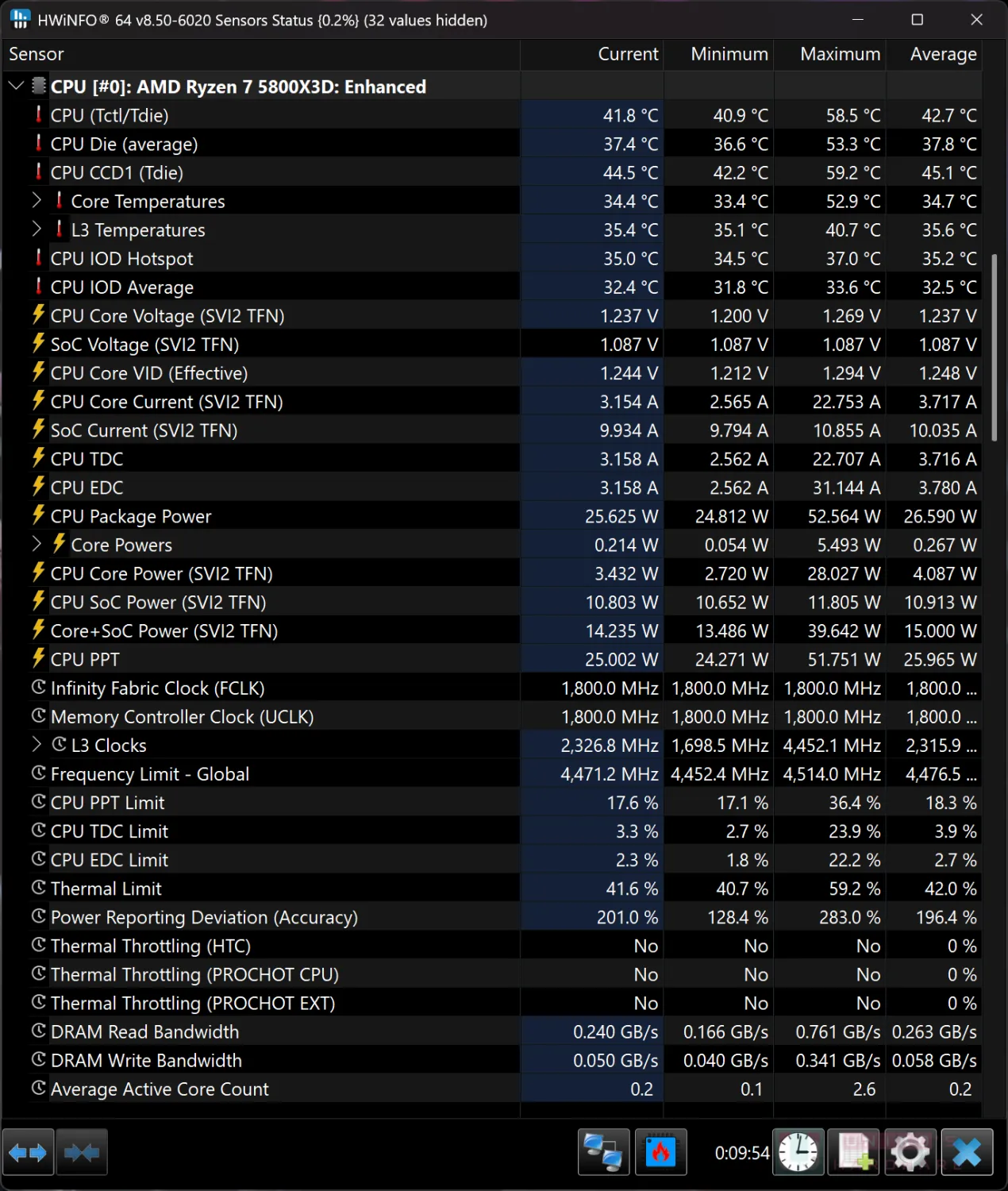
Task: Click the Sensor column header
Action: [x=261, y=54]
